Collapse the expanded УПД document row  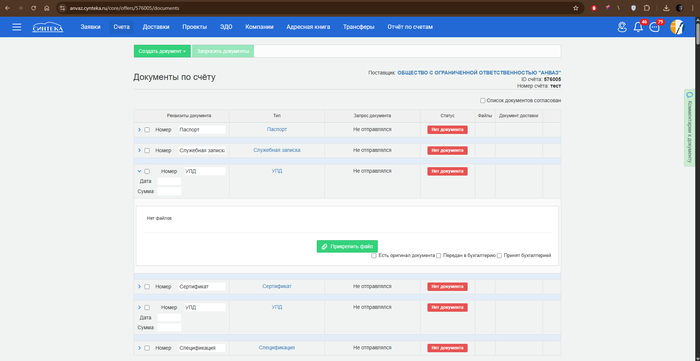139,171
